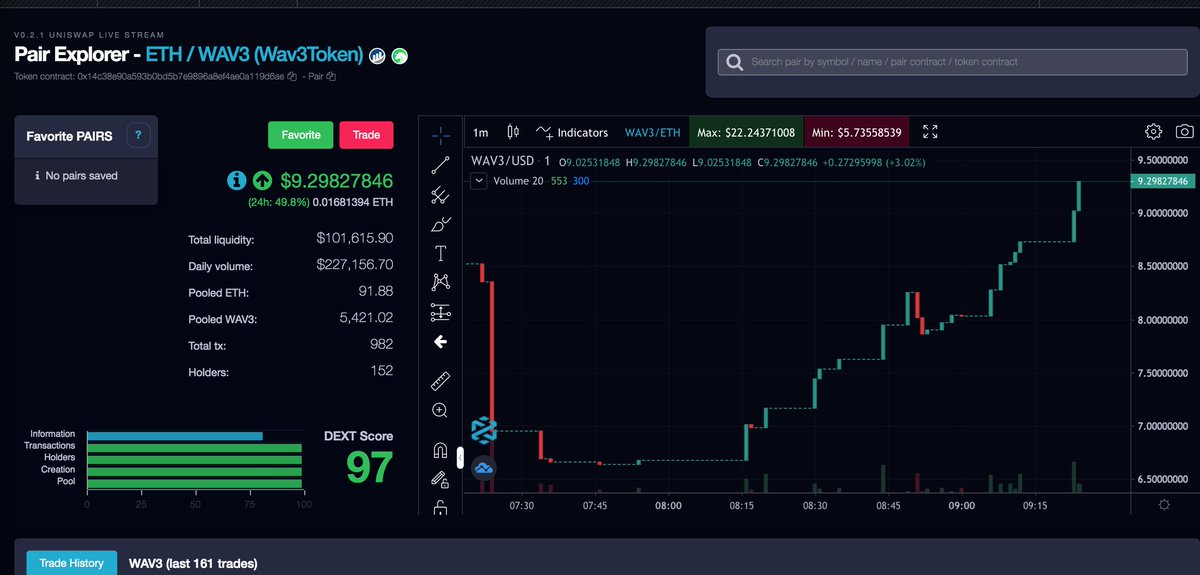Take a chart snapshot with camera icon
Screen dimensions: 1200x575
(x=1184, y=132)
